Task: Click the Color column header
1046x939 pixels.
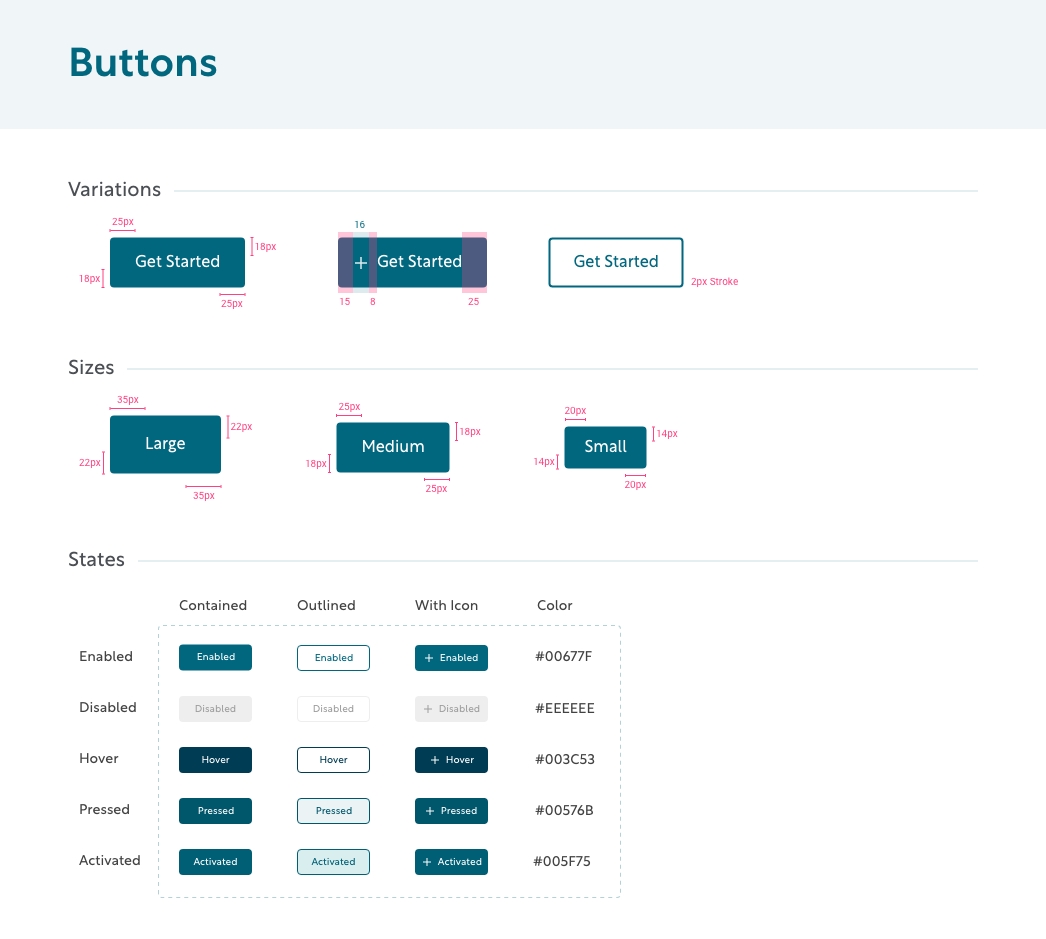Action: pos(554,605)
